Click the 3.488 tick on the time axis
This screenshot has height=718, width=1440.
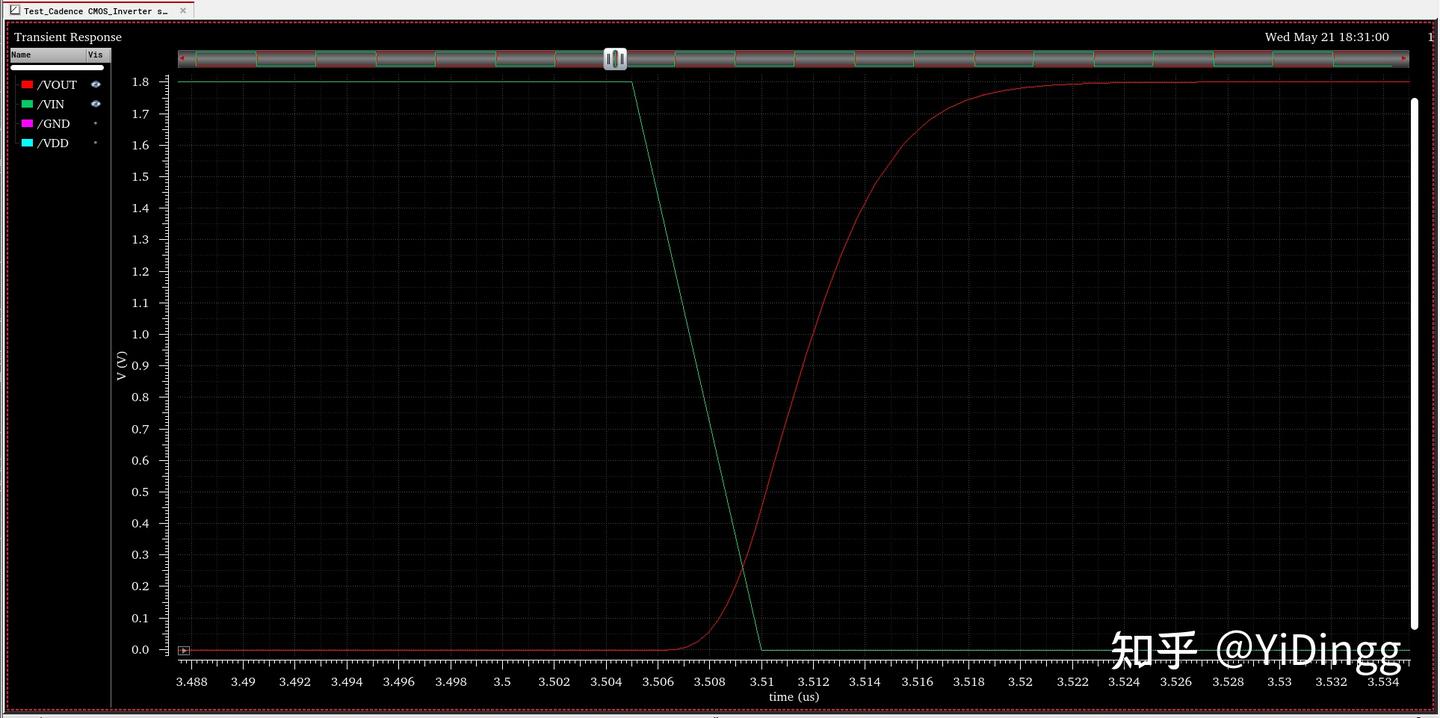pos(192,682)
